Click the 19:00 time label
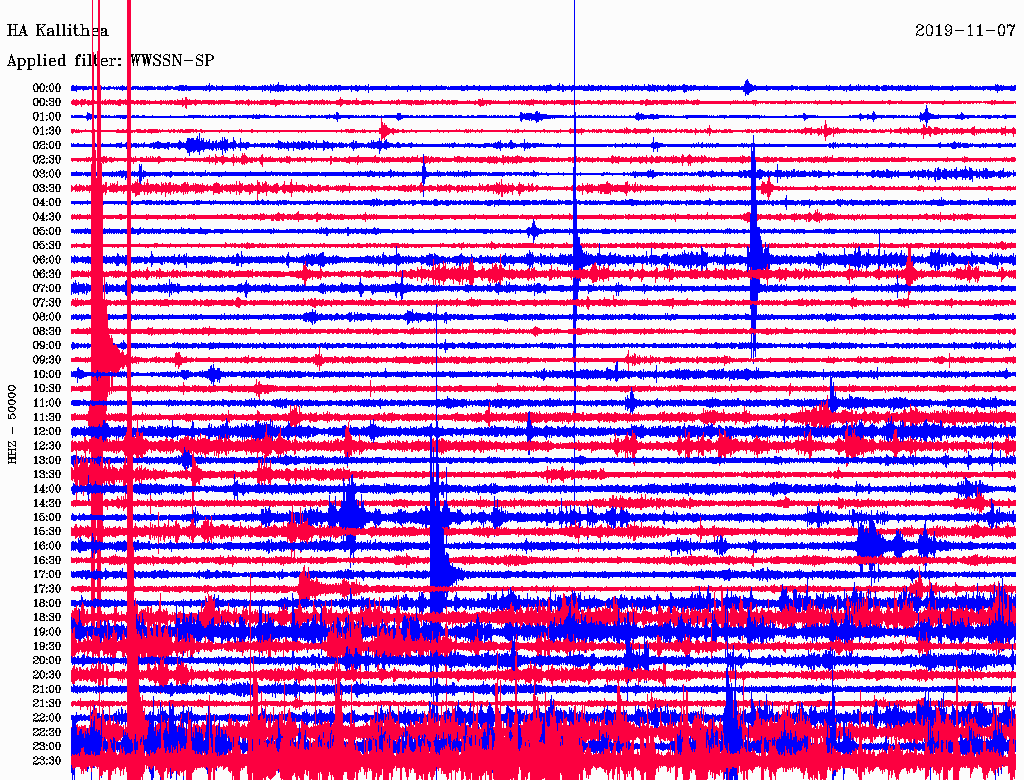 (47, 632)
